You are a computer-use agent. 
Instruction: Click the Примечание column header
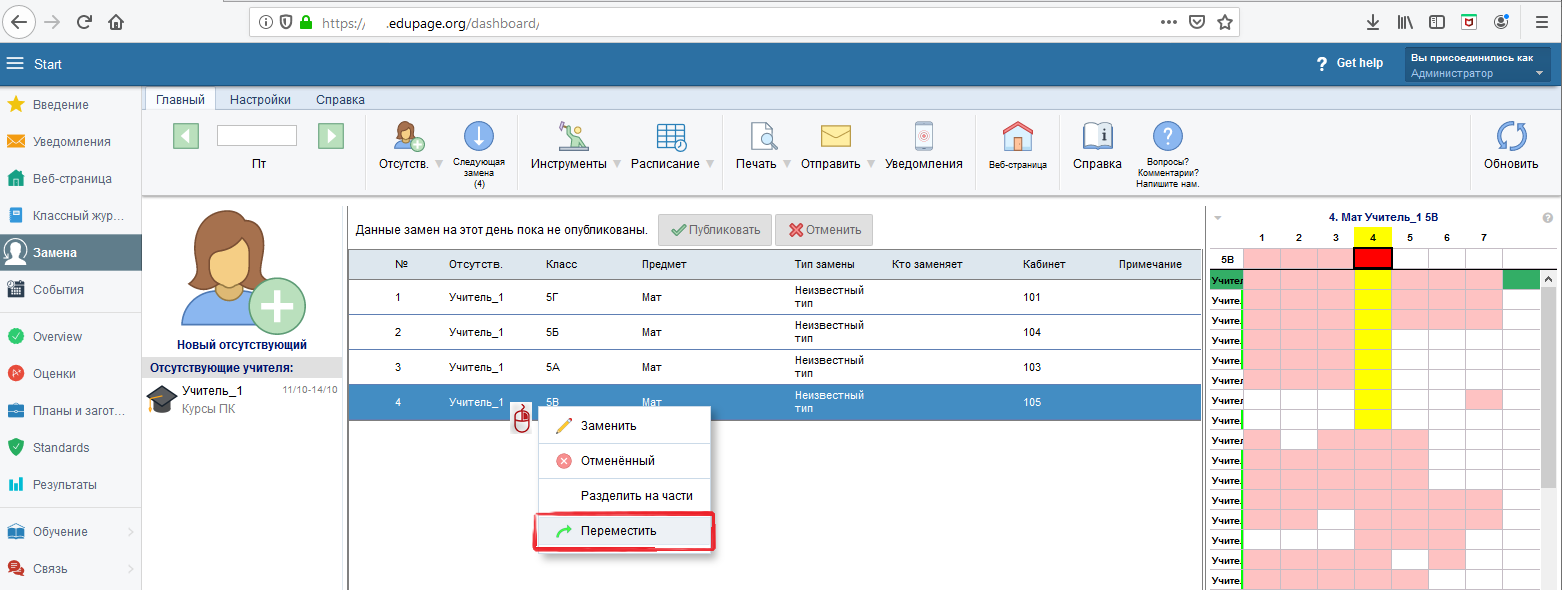pos(1151,265)
